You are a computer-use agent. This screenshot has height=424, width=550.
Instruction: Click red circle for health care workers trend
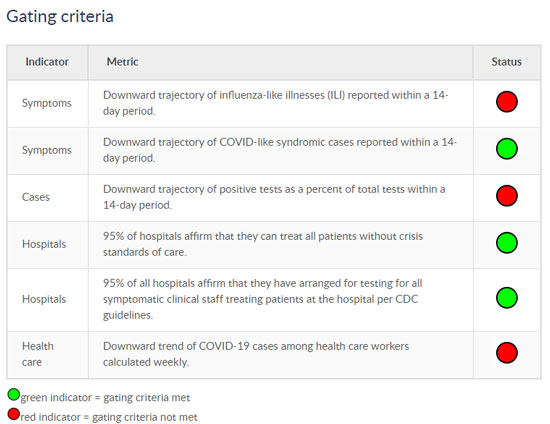tap(507, 352)
